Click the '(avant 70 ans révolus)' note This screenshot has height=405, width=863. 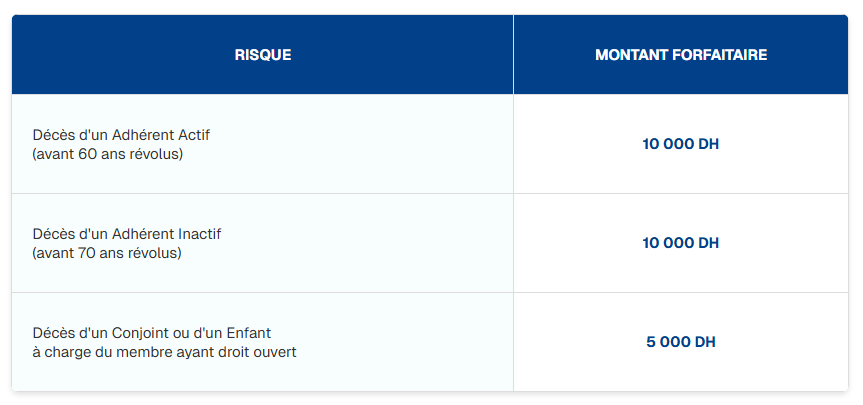(107, 253)
